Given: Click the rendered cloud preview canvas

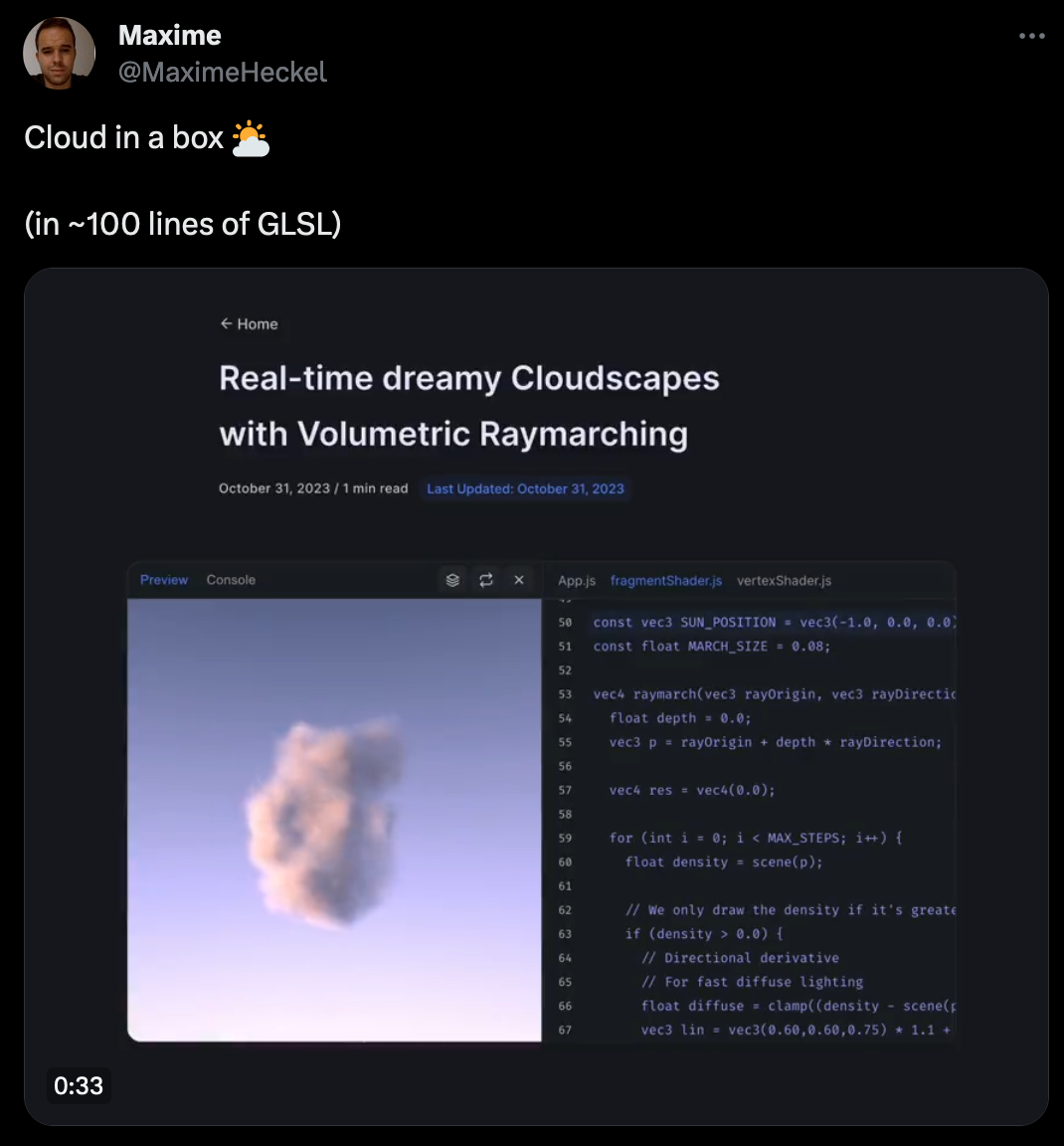Looking at the screenshot, I should tap(334, 820).
